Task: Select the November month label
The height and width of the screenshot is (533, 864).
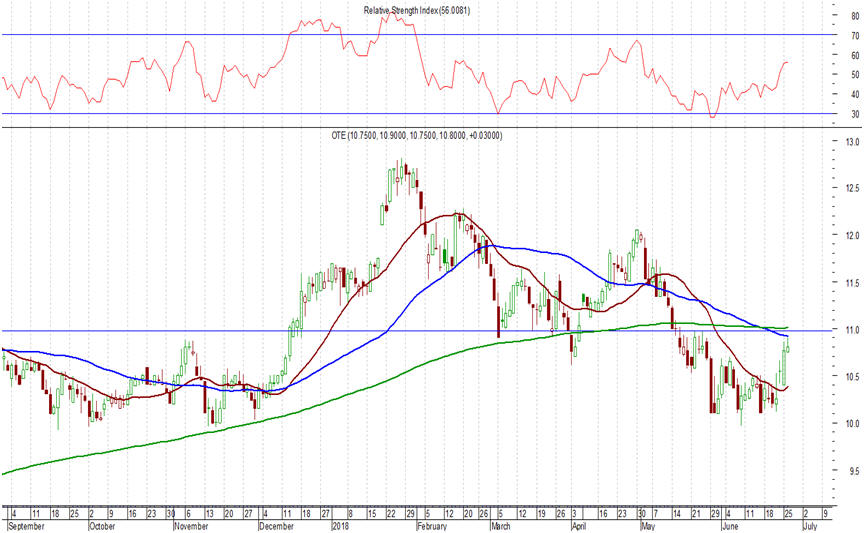Action: (x=191, y=526)
